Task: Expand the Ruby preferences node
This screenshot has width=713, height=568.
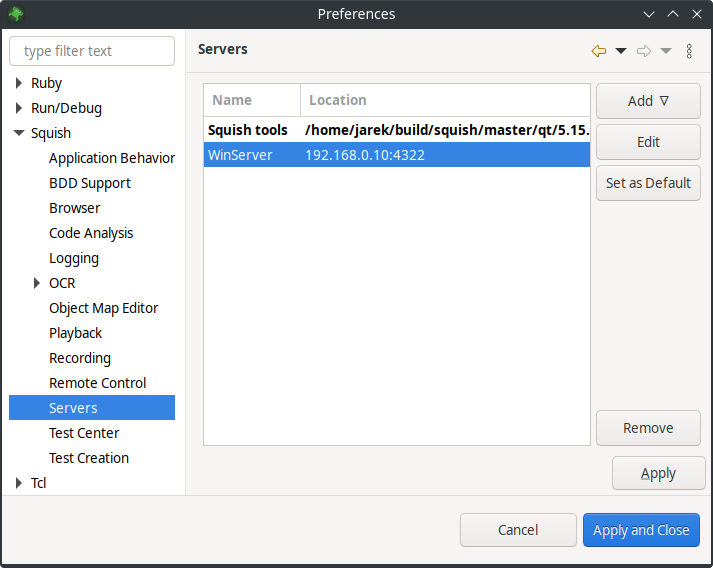Action: [19, 83]
